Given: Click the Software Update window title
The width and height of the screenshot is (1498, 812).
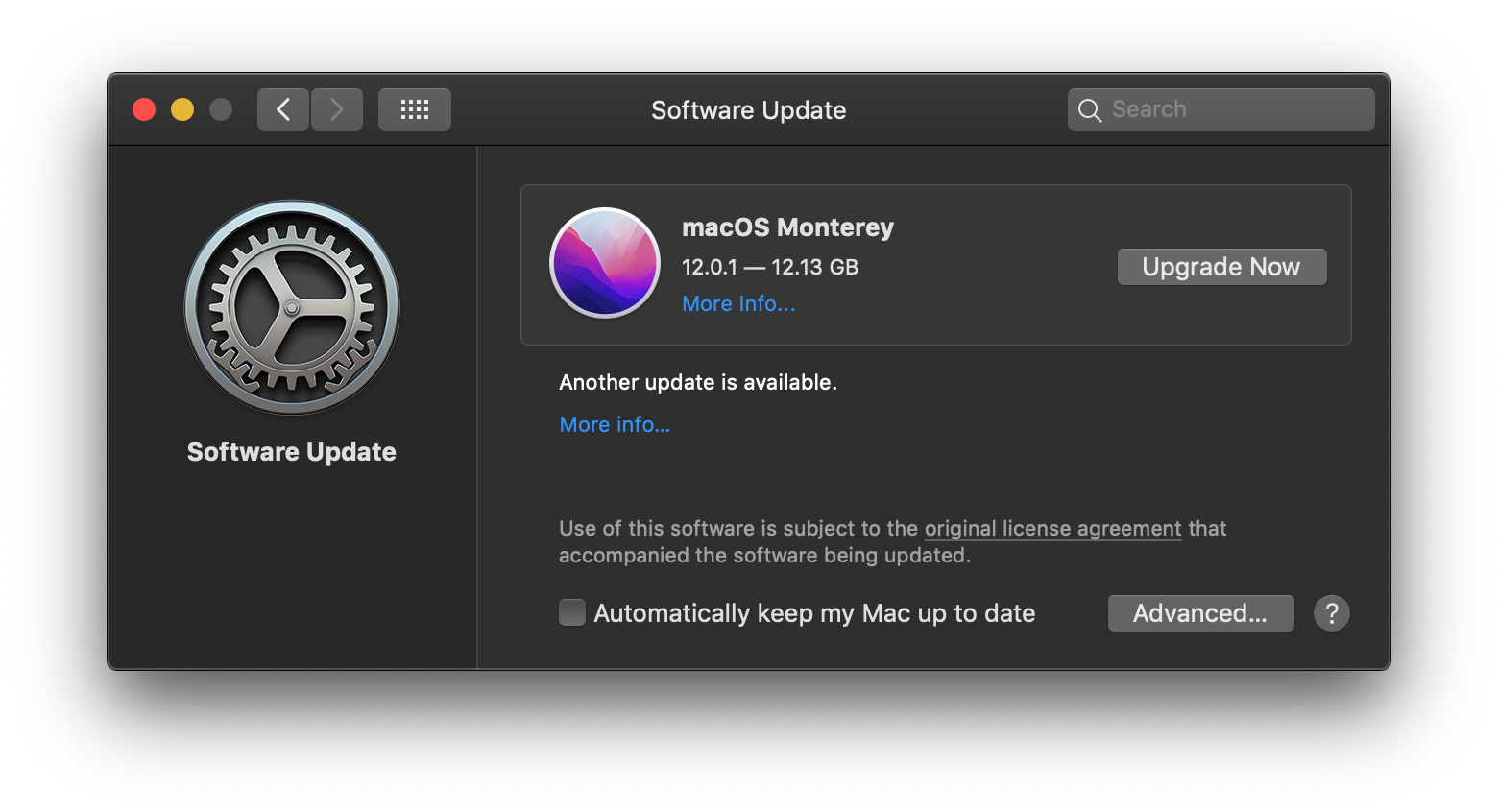Looking at the screenshot, I should pyautogui.click(x=749, y=110).
